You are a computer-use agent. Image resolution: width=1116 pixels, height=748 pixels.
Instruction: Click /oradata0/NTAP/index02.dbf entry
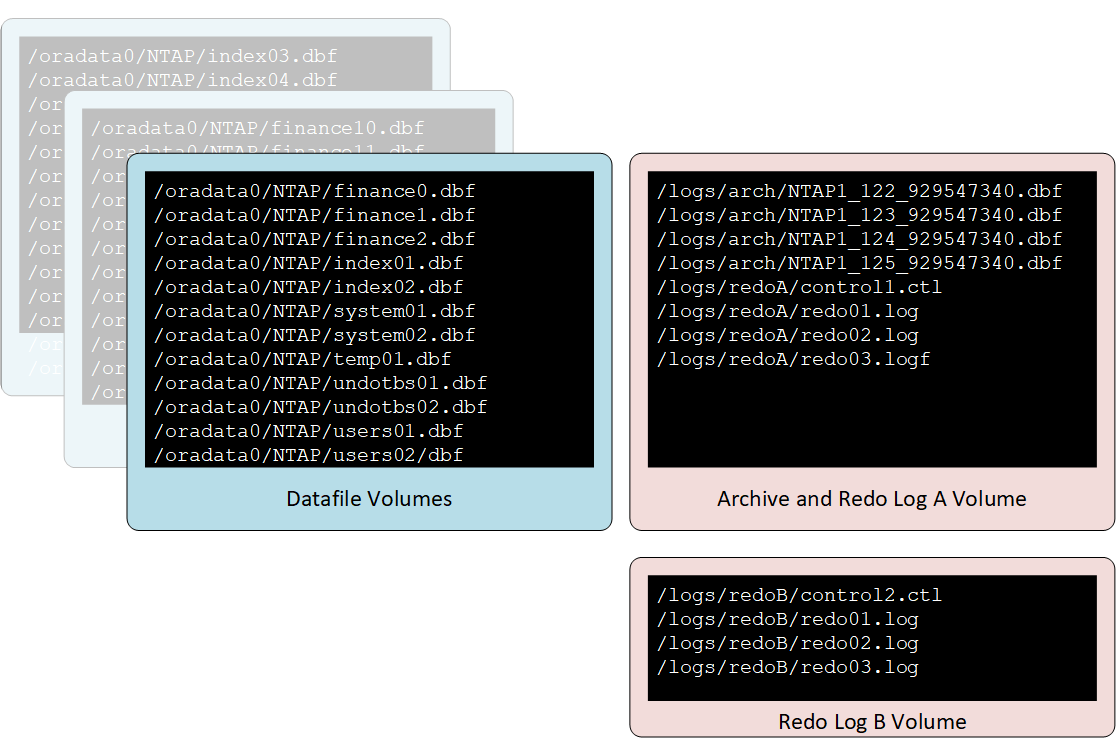309,288
